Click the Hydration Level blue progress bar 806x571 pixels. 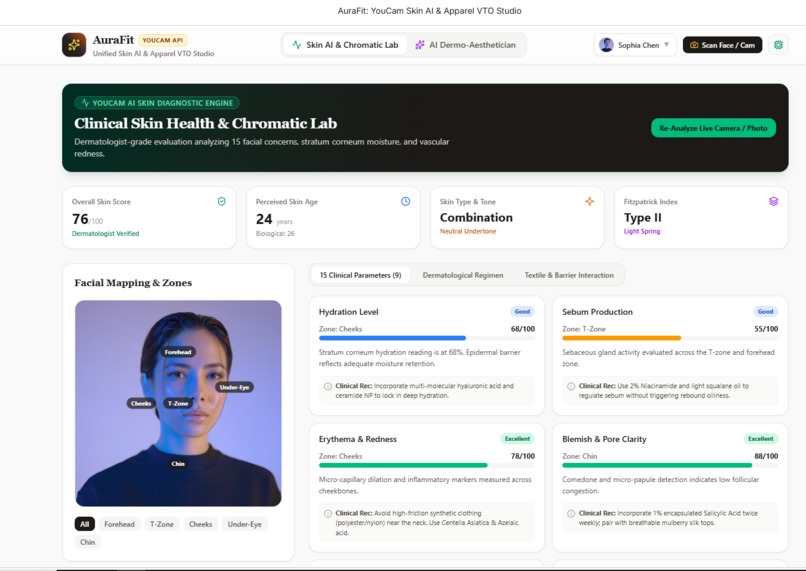tap(392, 338)
